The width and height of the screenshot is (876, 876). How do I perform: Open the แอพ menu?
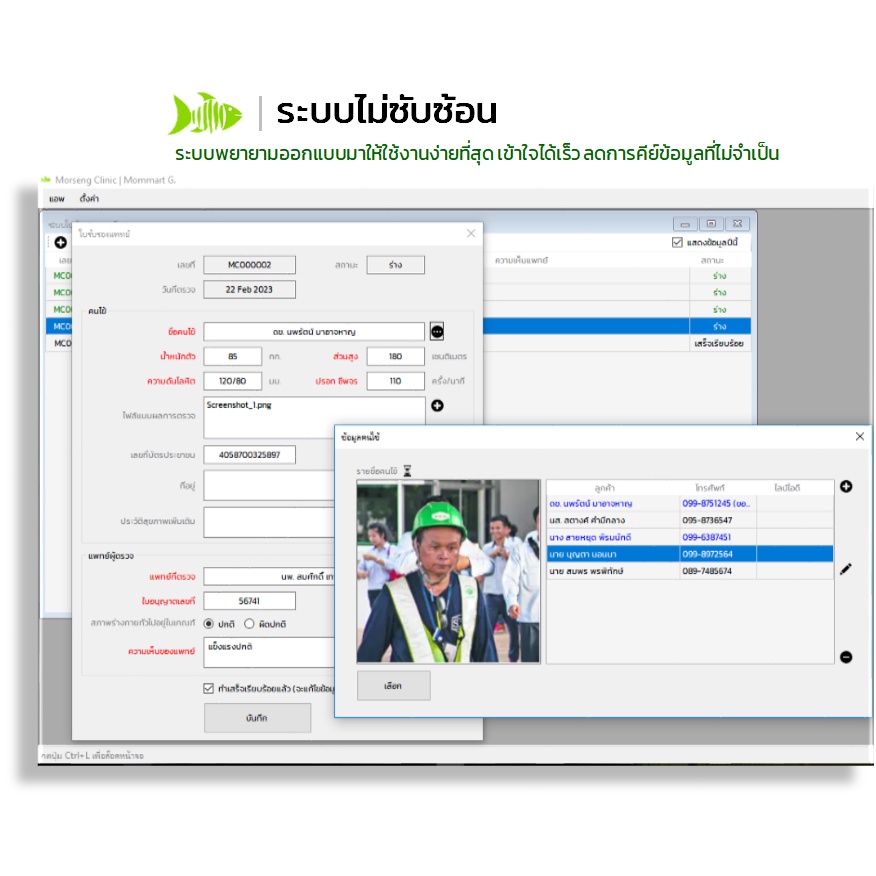(x=56, y=199)
